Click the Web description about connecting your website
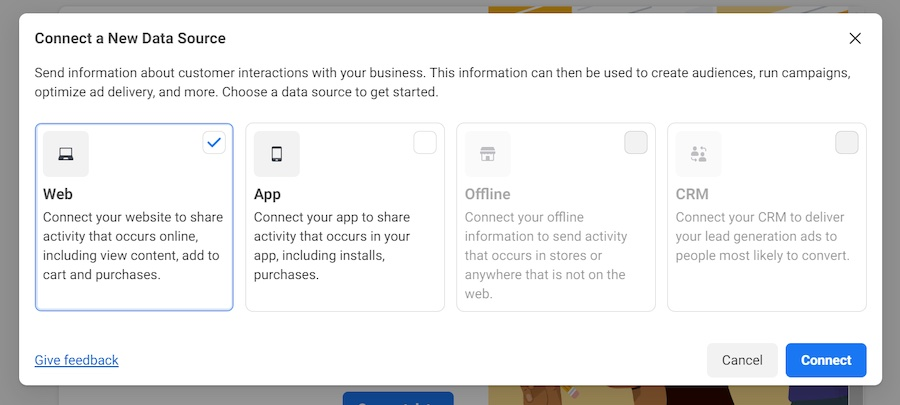This screenshot has height=405, width=900. (x=133, y=246)
